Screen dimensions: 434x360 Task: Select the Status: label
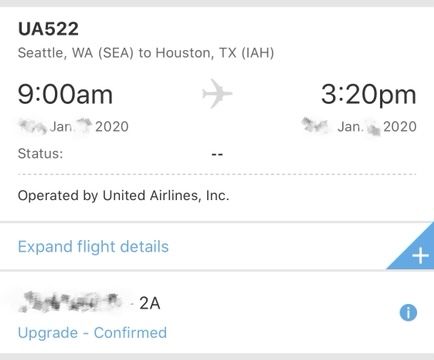(40, 154)
